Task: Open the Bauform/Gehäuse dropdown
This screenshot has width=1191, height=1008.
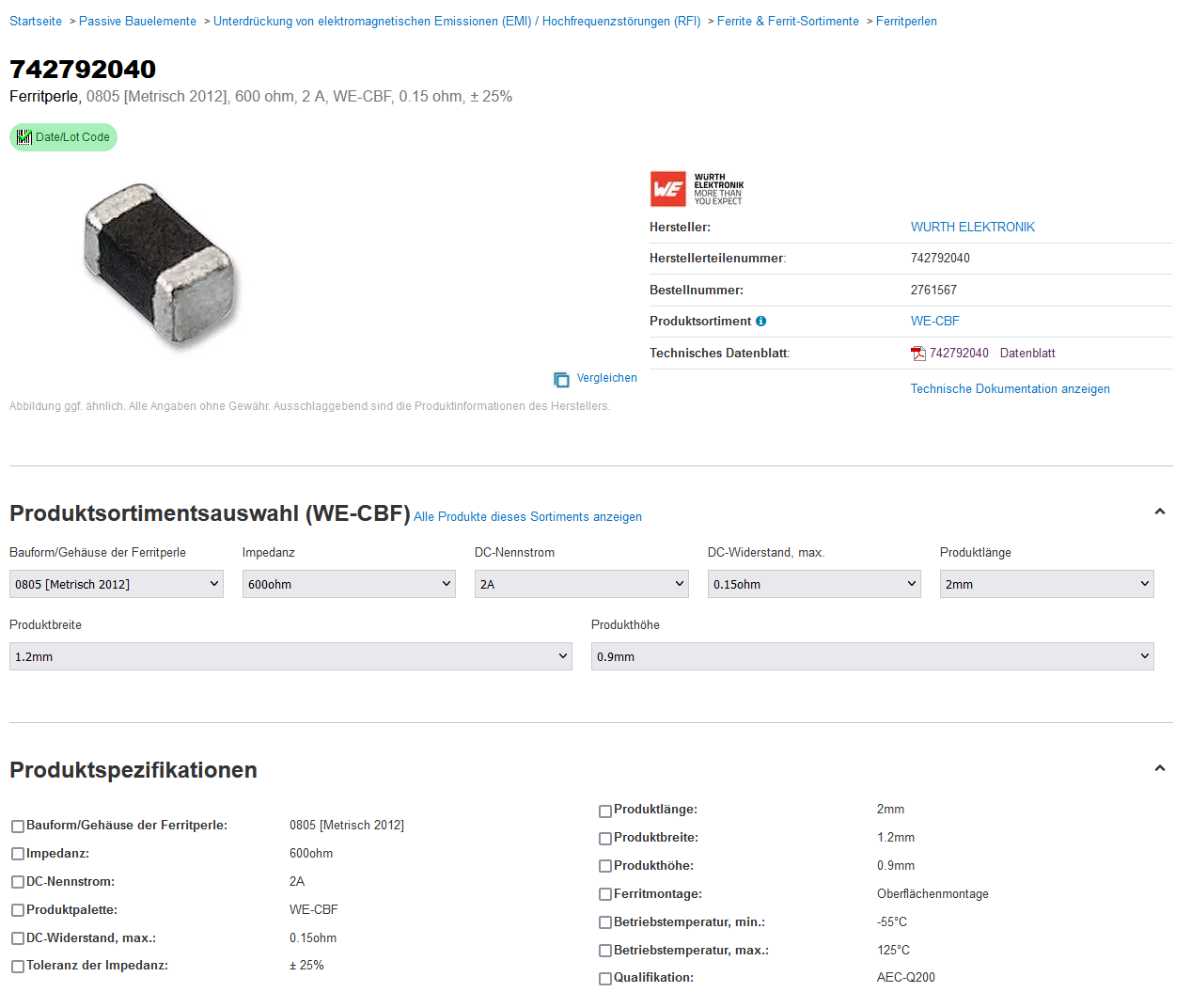Action: tap(117, 584)
